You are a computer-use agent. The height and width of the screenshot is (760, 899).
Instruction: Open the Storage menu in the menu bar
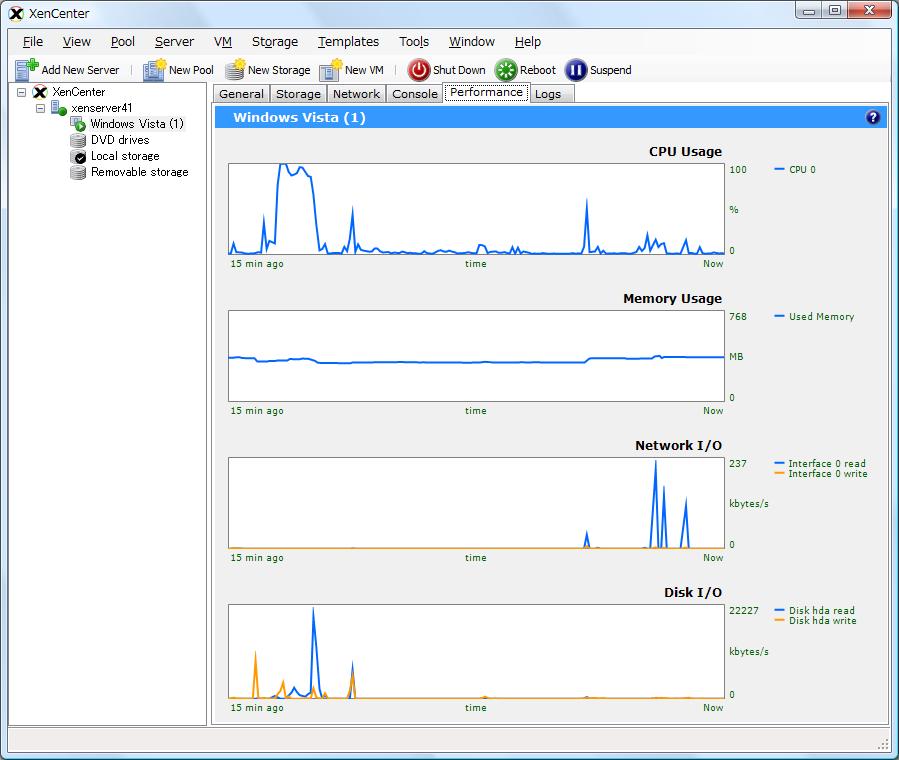pyautogui.click(x=275, y=42)
